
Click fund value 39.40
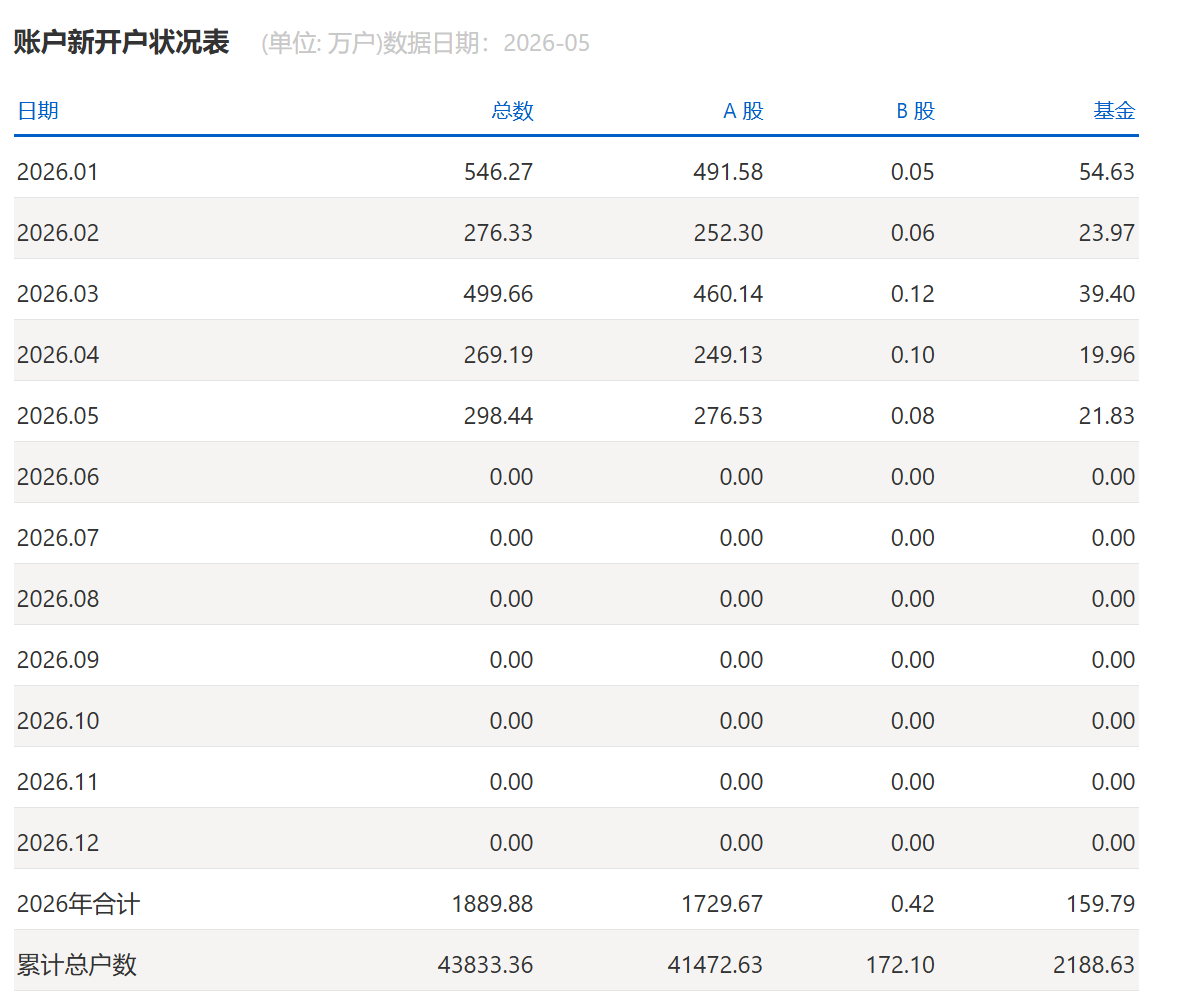(x=1106, y=294)
